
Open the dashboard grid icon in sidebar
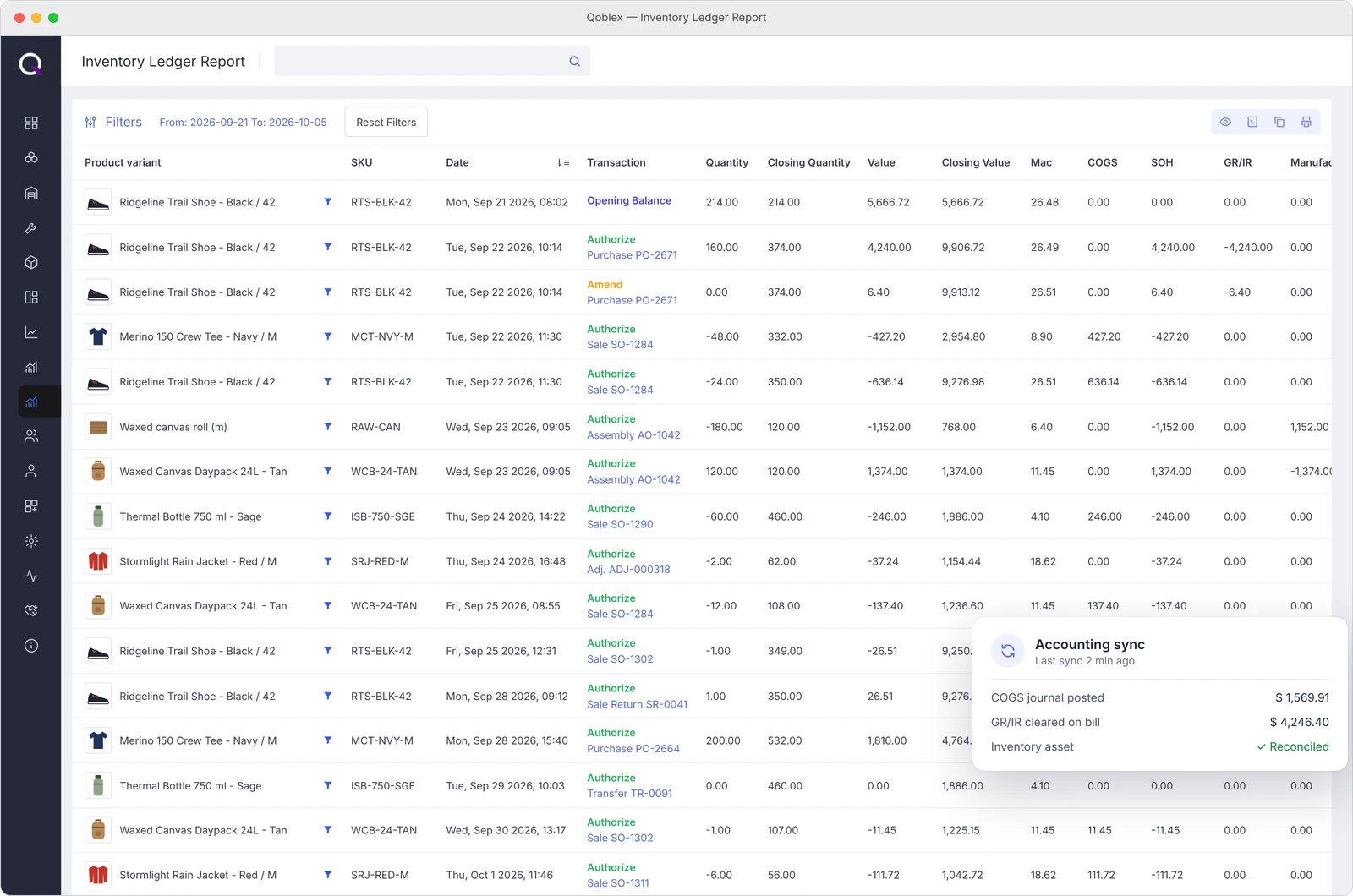31,123
